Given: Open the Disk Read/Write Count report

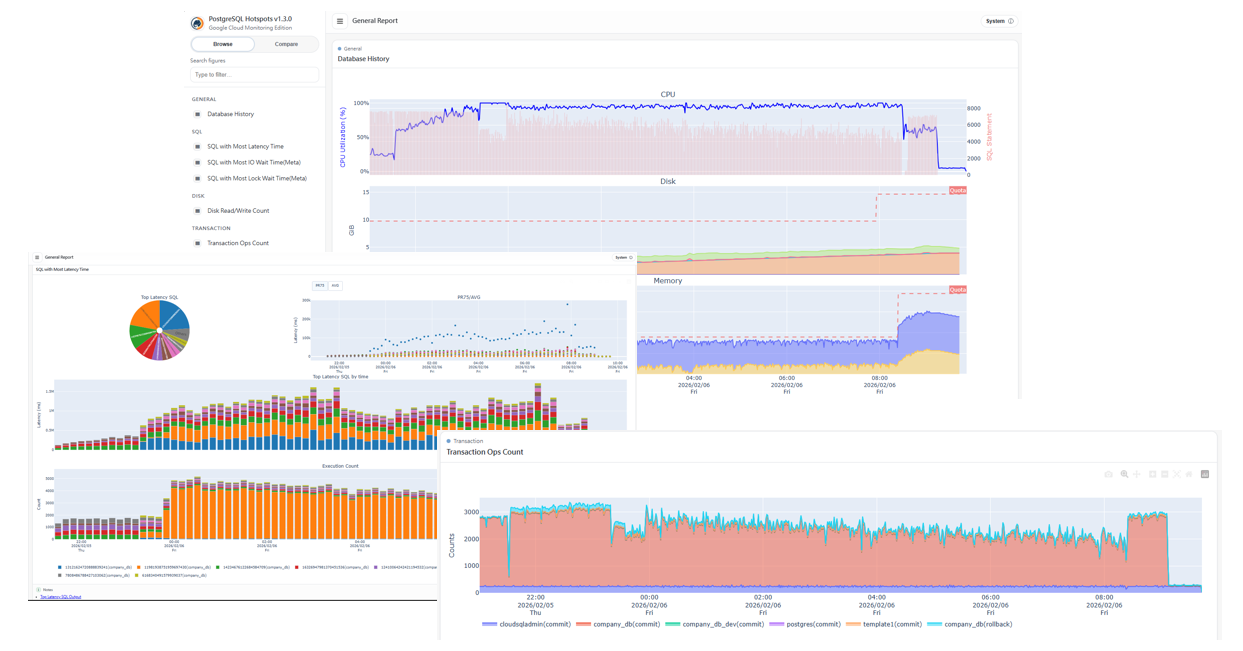Looking at the screenshot, I should [x=237, y=210].
